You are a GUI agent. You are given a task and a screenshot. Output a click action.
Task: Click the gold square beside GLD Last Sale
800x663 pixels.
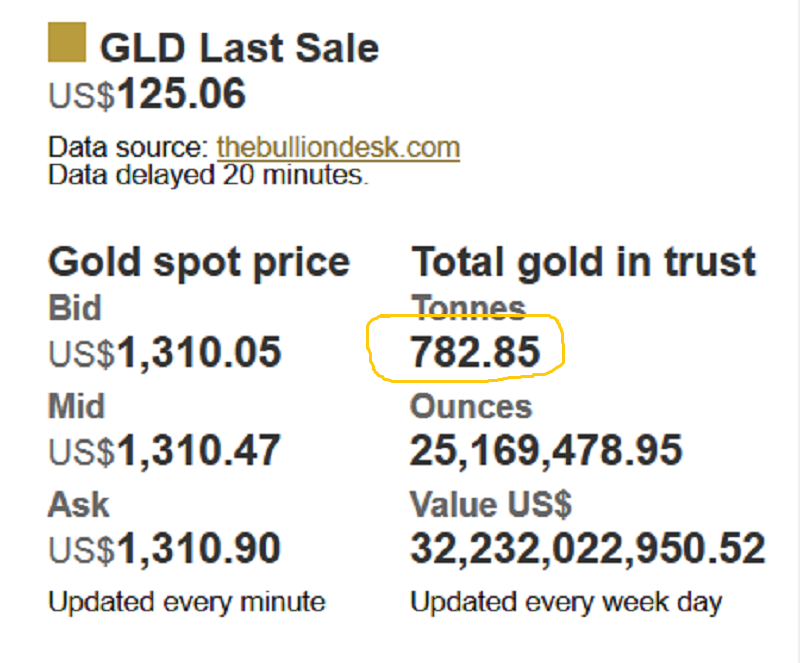[x=68, y=46]
